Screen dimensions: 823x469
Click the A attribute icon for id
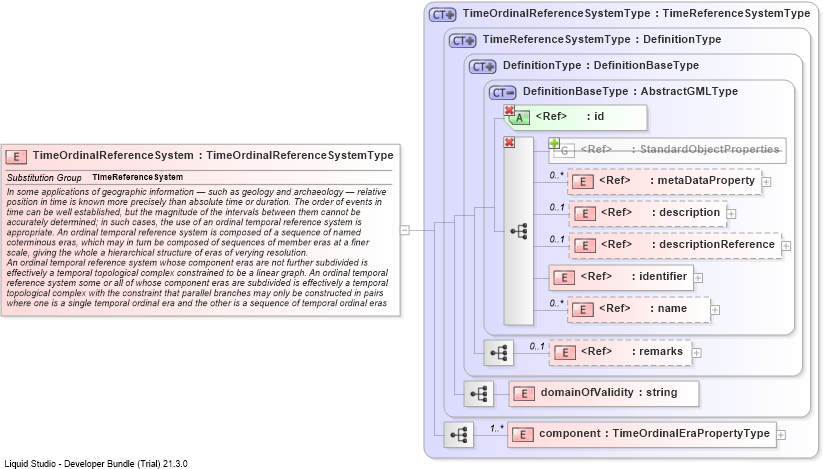(x=520, y=118)
